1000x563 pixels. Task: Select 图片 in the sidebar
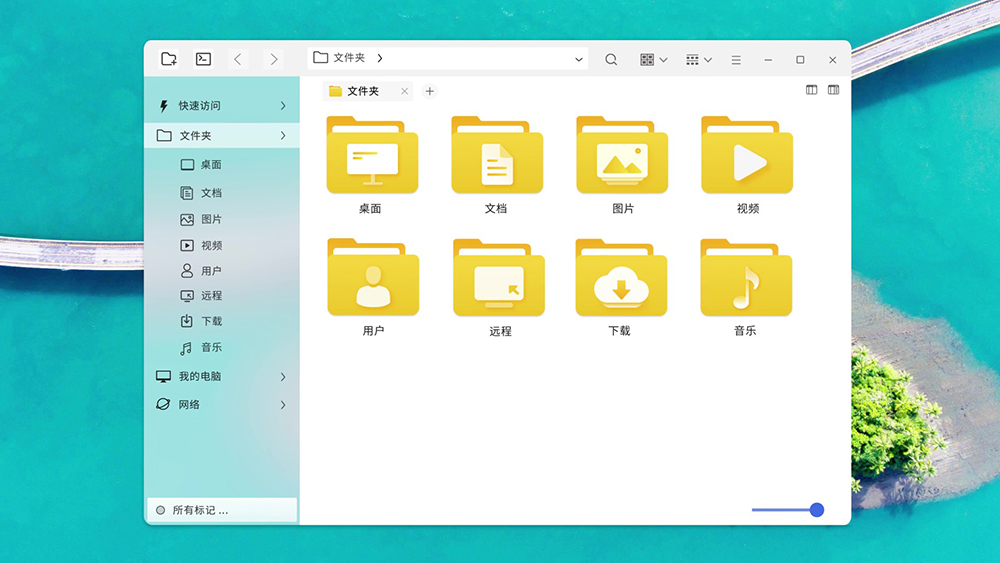coord(211,219)
